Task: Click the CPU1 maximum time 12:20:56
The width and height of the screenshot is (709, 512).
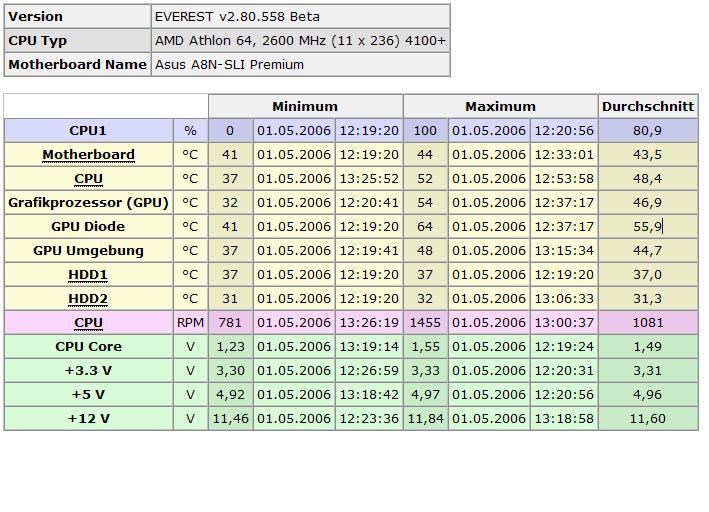Action: (564, 131)
